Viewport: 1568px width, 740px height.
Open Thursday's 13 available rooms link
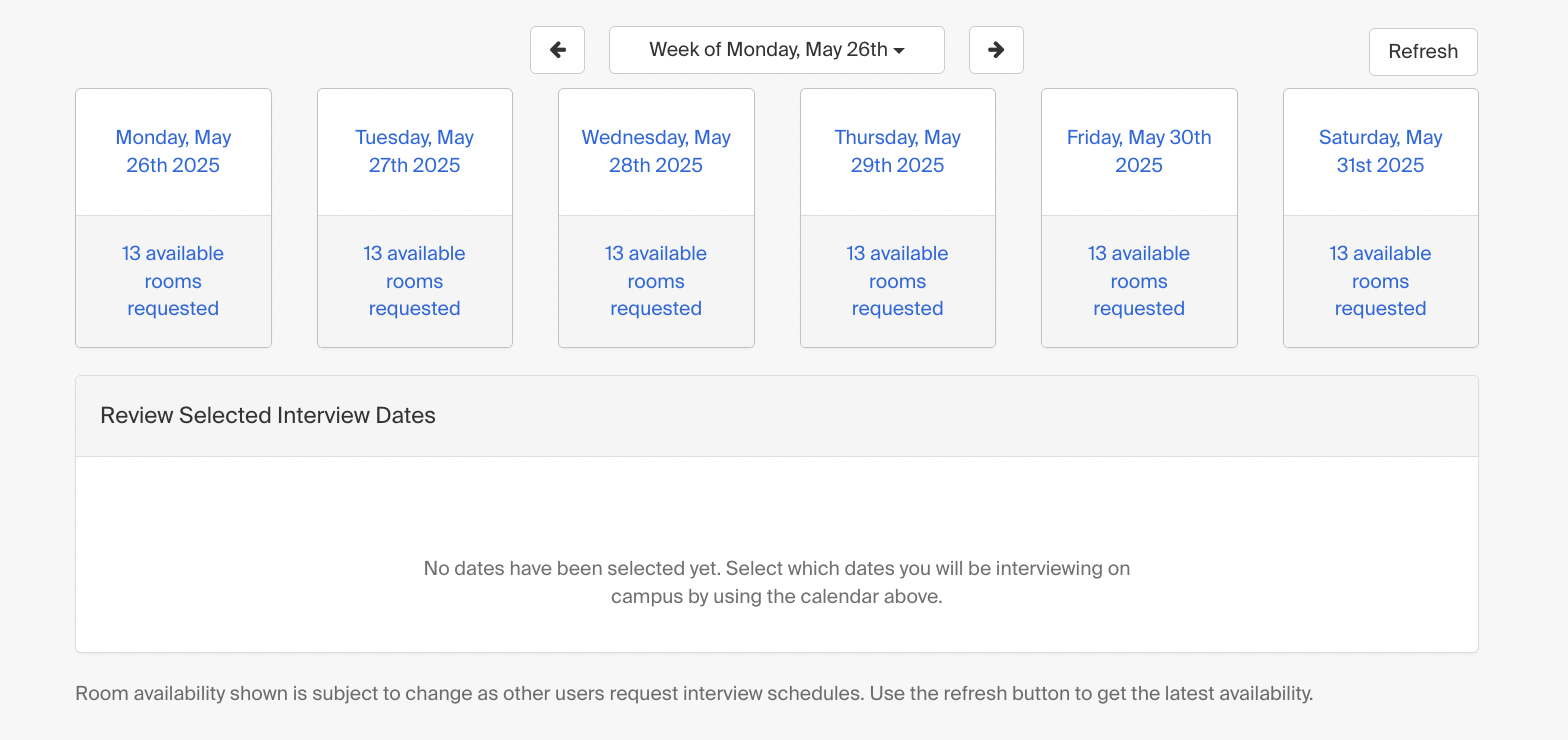897,281
